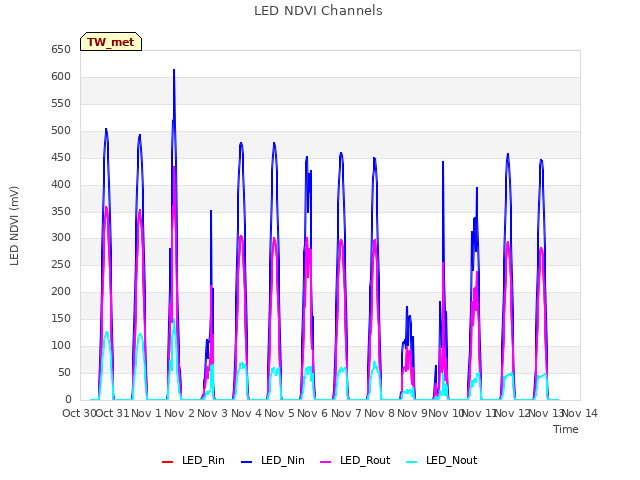
Task: Click the 200 y-axis tick label
Action: pyautogui.click(x=61, y=291)
